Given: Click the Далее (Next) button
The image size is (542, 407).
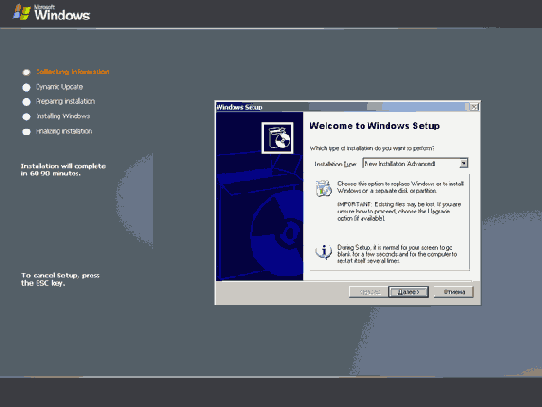Looking at the screenshot, I should [x=408, y=292].
